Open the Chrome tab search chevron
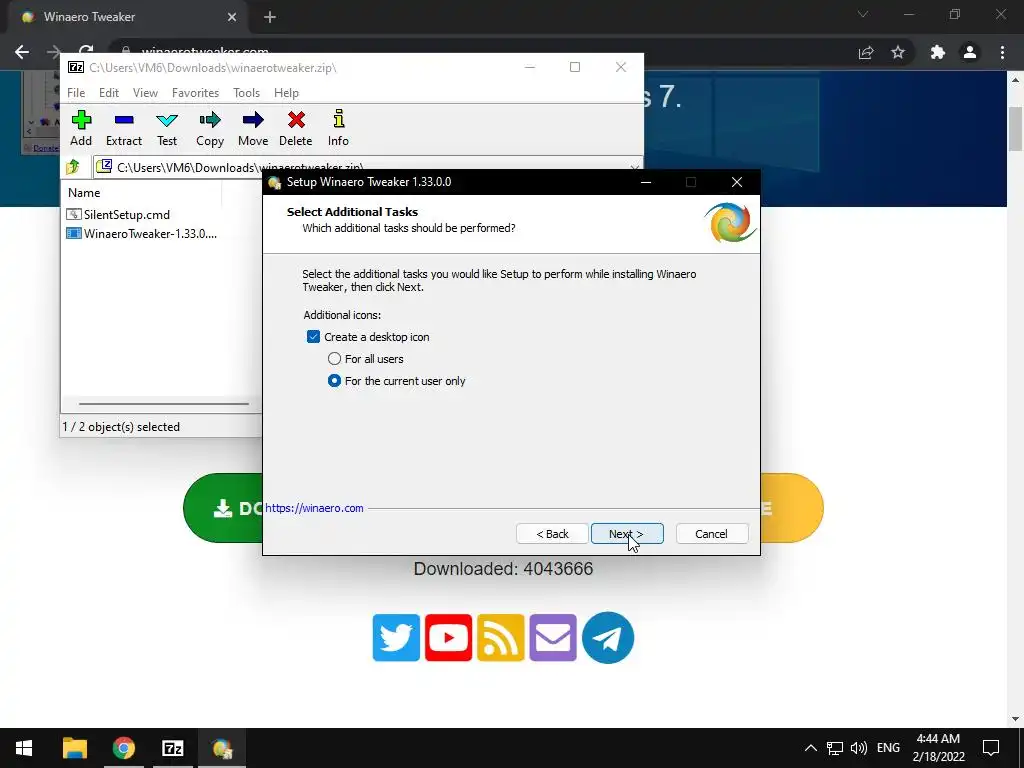1024x768 pixels. coord(863,14)
